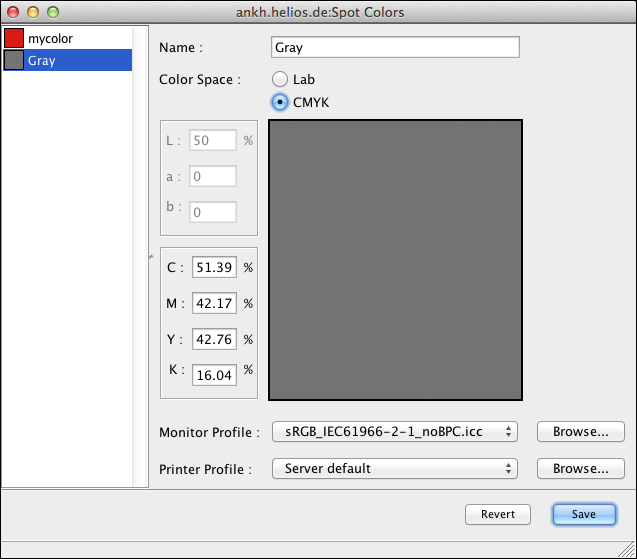Select the Gray entry in the list
The width and height of the screenshot is (637, 559).
[68, 60]
